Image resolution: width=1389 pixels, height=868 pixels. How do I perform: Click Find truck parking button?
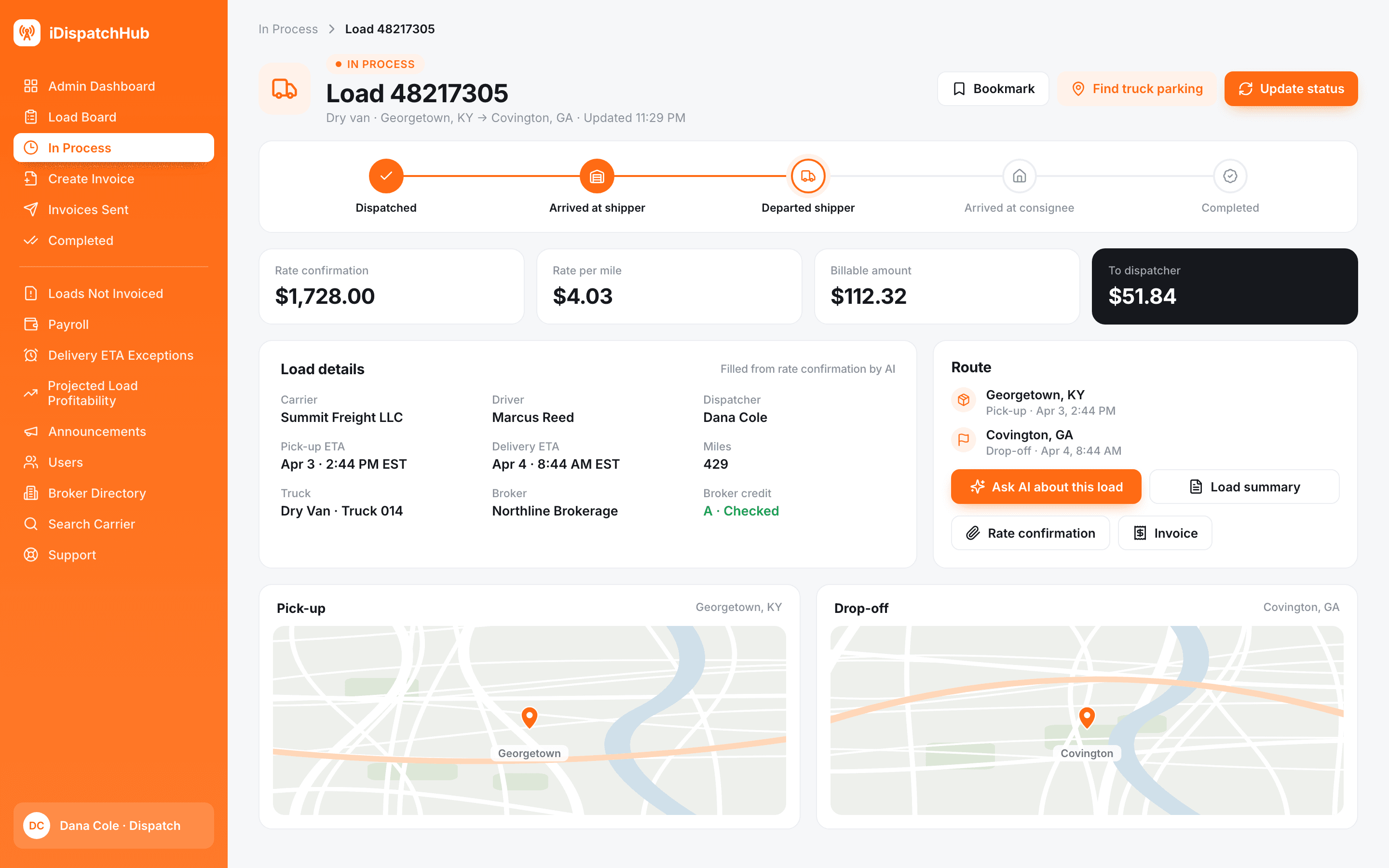pos(1136,88)
